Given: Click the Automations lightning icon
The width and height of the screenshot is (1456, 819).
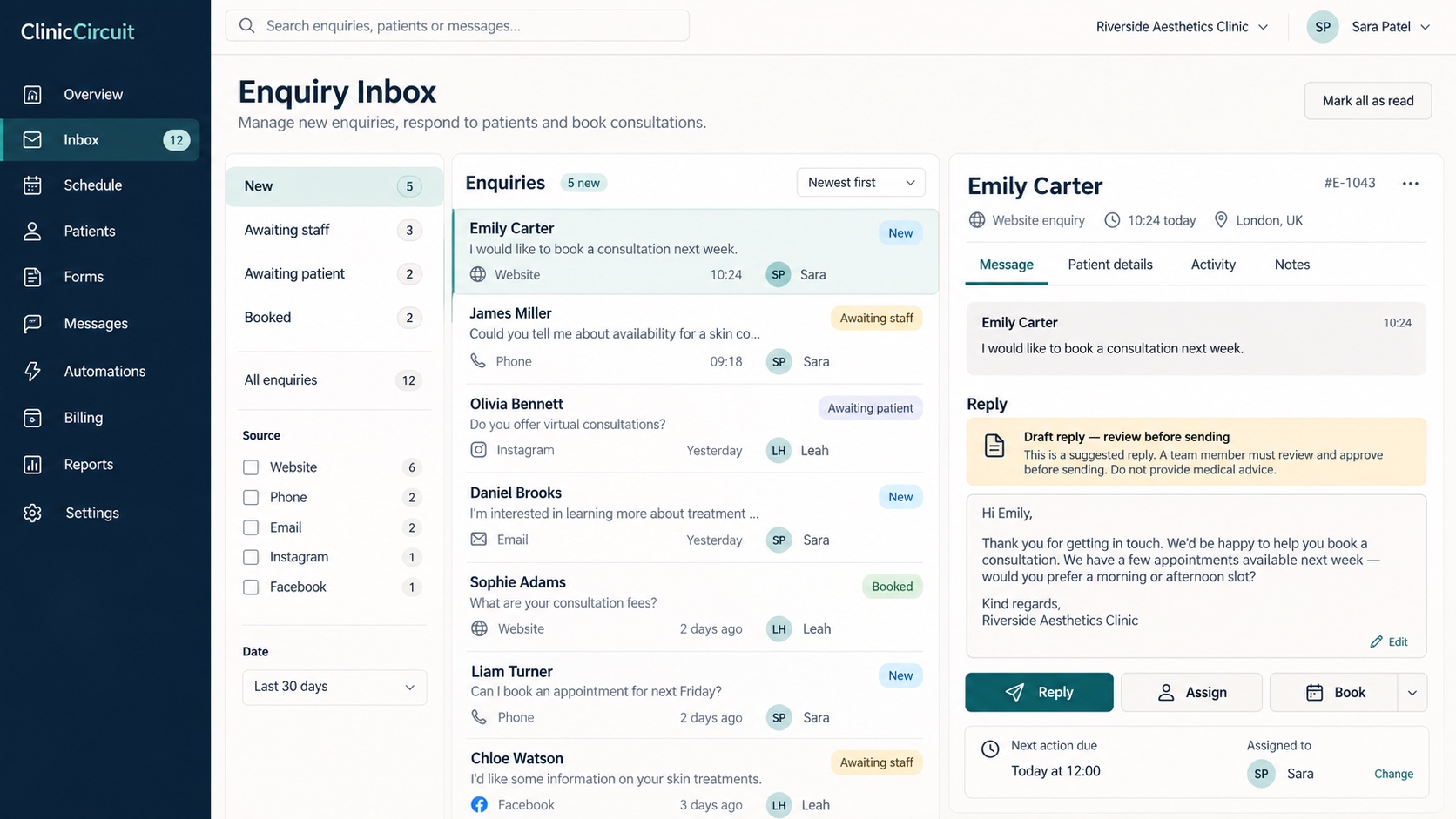Looking at the screenshot, I should tap(32, 371).
